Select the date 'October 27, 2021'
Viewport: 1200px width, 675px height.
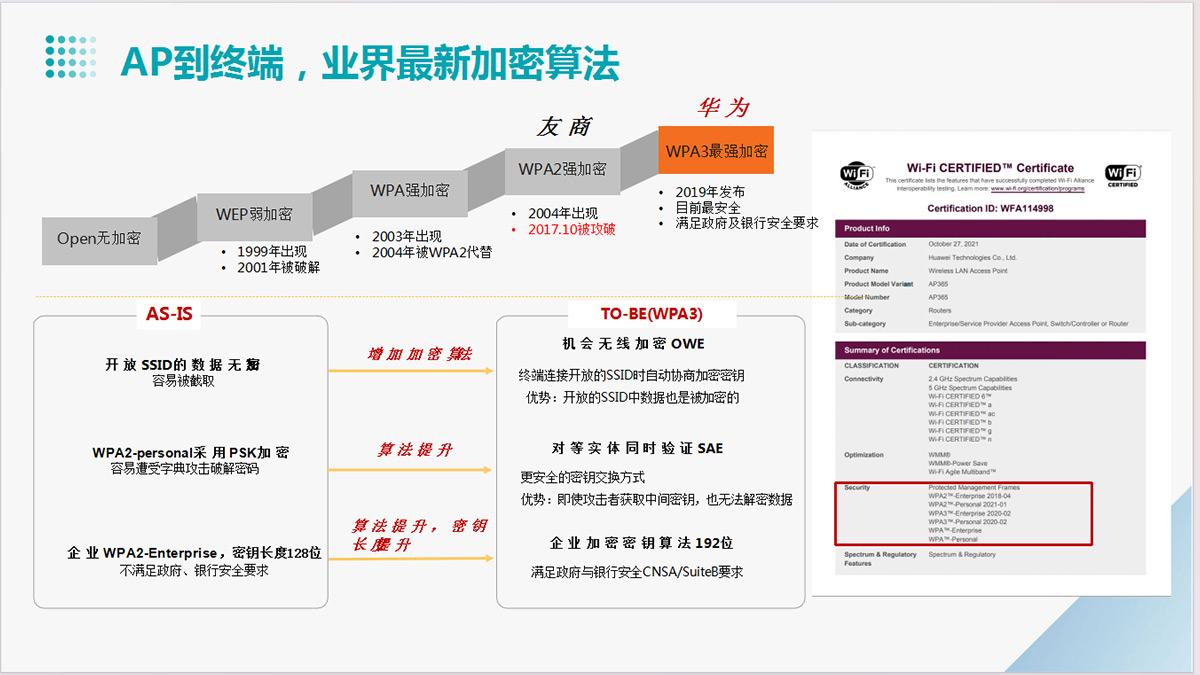953,244
